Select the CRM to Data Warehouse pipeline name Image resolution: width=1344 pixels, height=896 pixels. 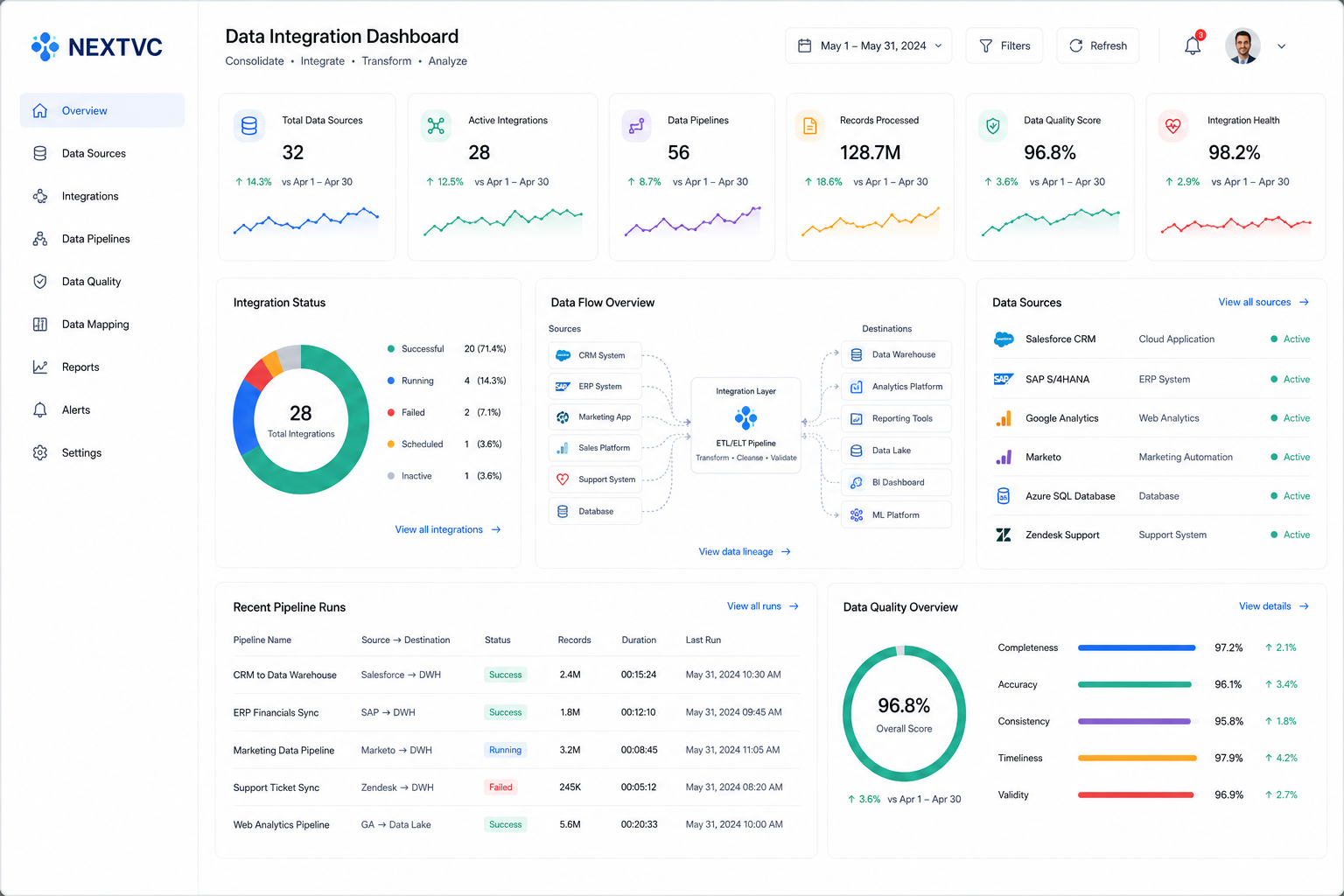pos(284,675)
